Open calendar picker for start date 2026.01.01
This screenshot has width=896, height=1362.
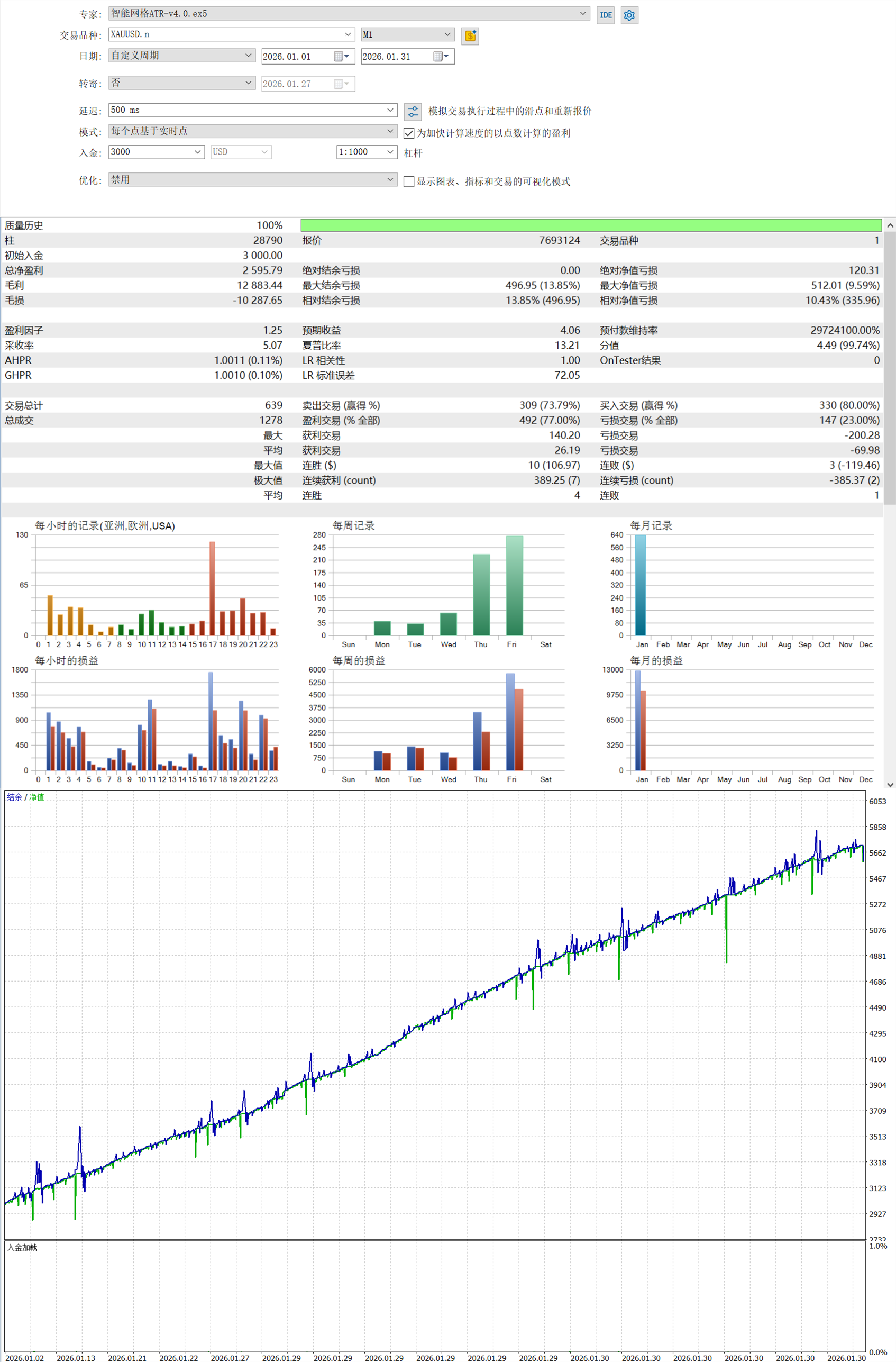(x=341, y=56)
